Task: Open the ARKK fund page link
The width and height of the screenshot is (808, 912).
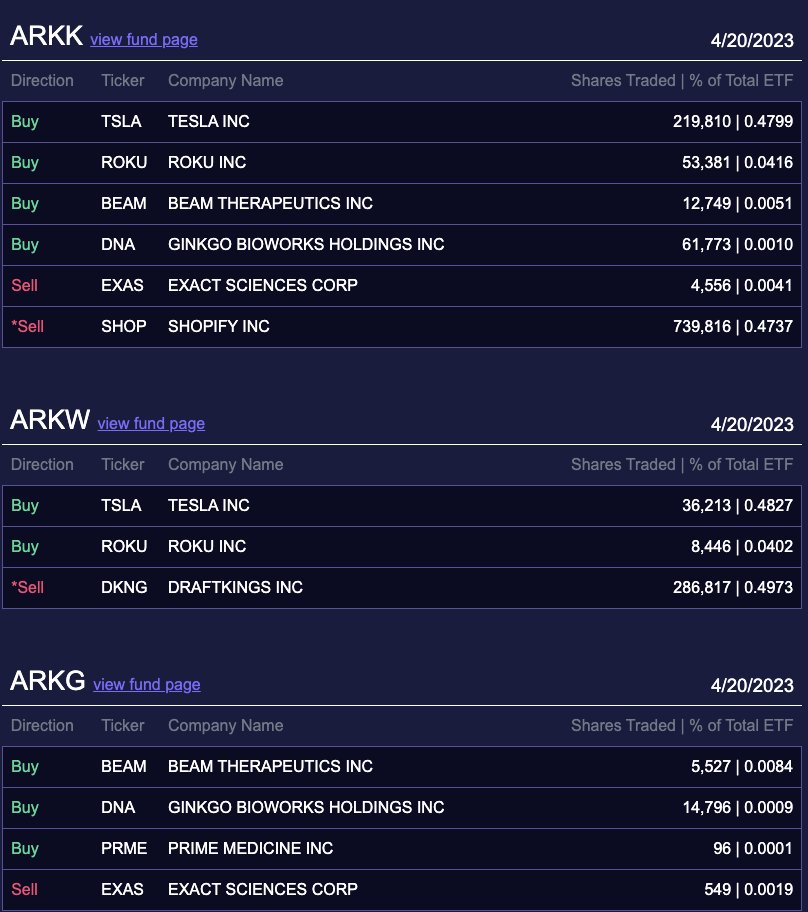Action: tap(143, 40)
